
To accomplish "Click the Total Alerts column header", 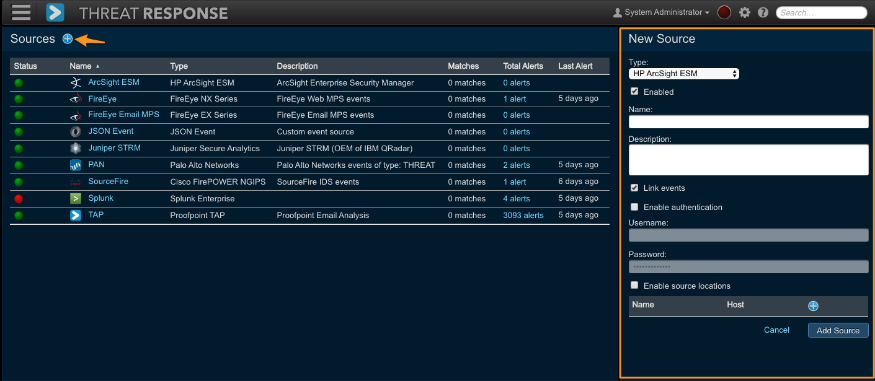I will point(523,66).
